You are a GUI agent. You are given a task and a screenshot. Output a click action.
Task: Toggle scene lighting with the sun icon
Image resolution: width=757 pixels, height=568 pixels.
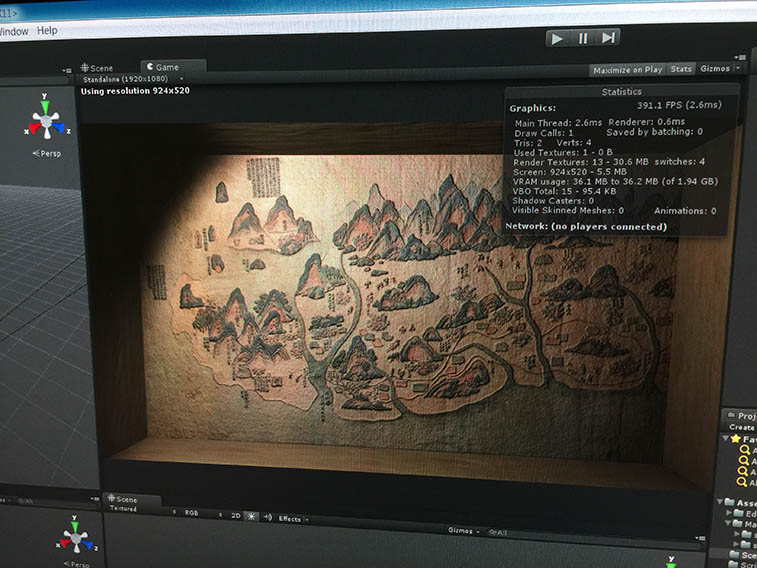click(x=251, y=516)
